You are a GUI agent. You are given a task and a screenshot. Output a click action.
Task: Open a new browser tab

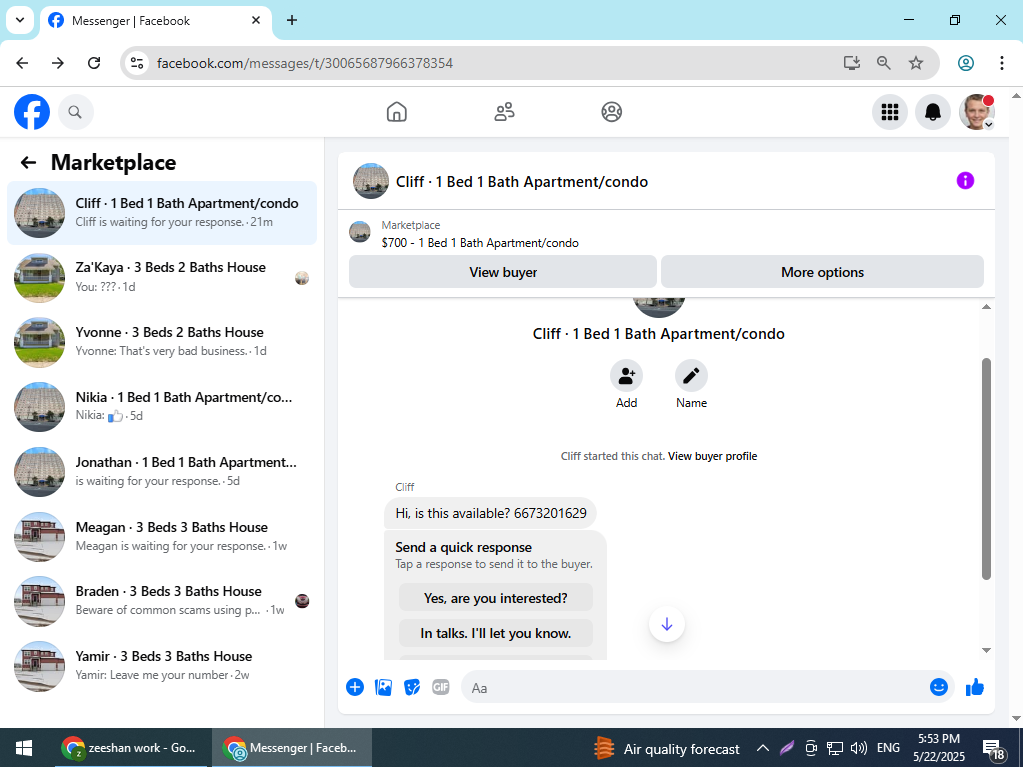coord(292,20)
